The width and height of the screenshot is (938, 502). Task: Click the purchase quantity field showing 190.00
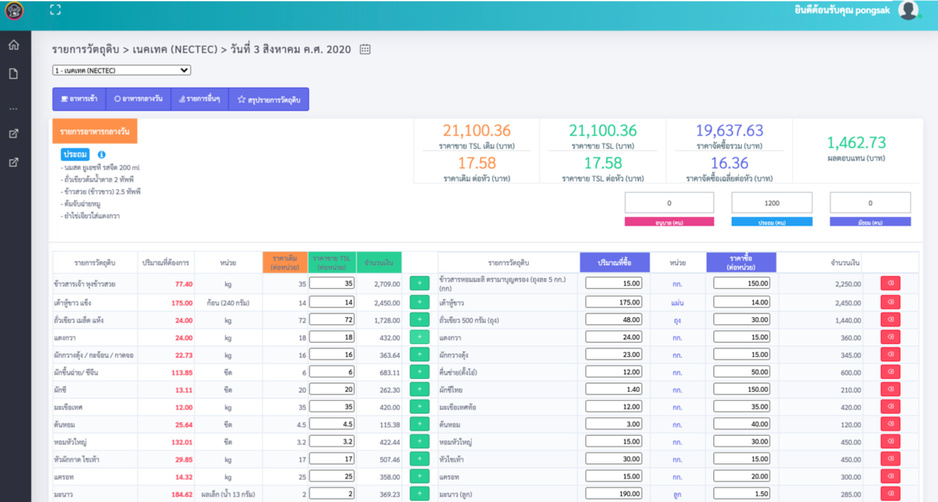pos(614,494)
